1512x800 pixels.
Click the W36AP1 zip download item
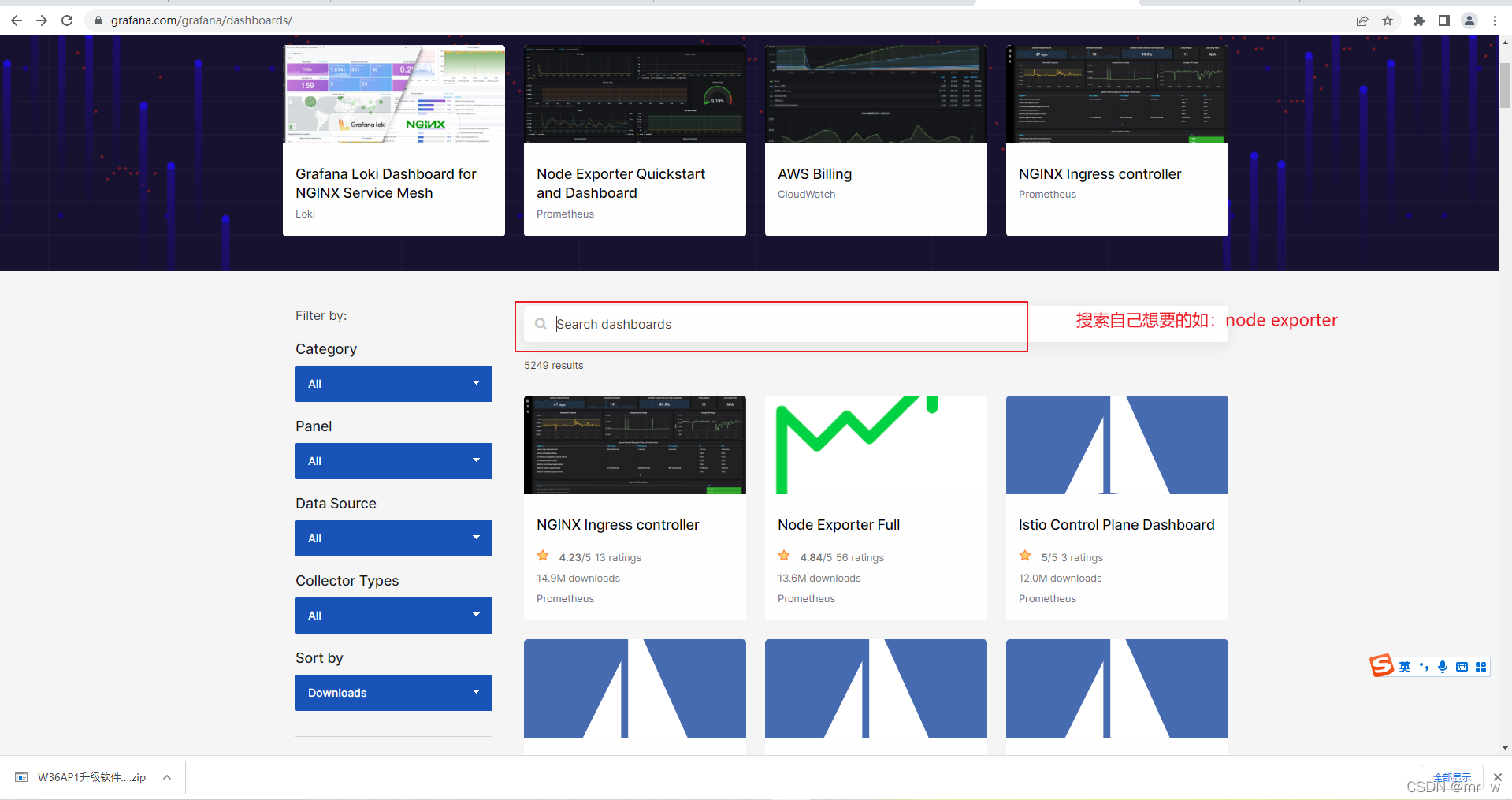pyautogui.click(x=91, y=777)
